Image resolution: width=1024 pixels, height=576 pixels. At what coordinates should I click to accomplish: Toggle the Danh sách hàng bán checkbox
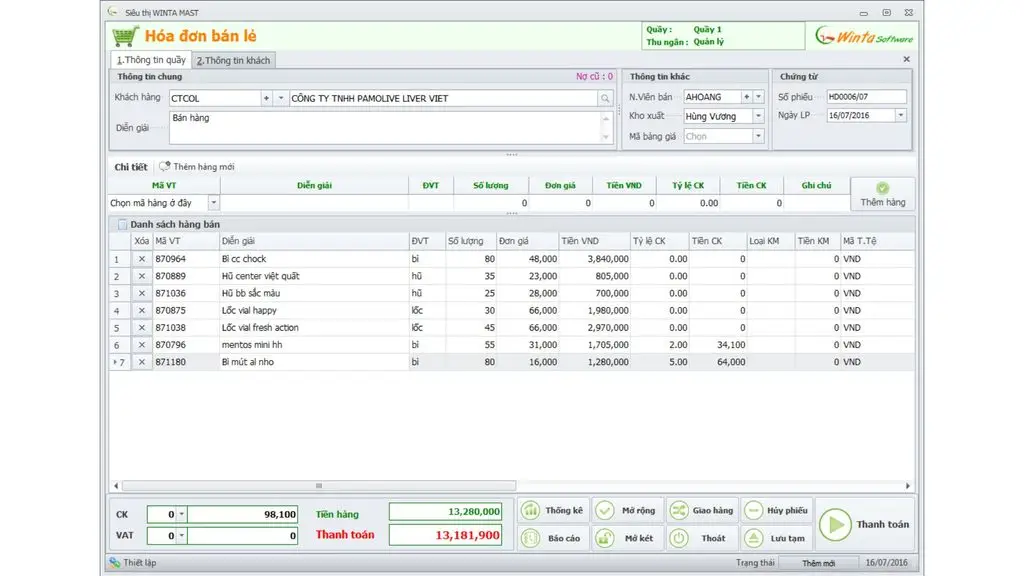[122, 224]
